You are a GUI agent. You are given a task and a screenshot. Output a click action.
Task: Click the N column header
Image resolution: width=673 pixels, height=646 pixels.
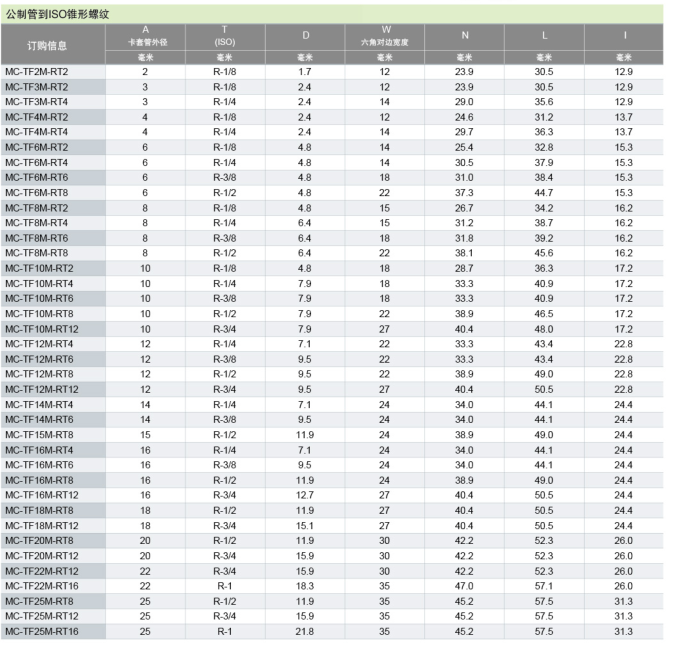tap(465, 36)
